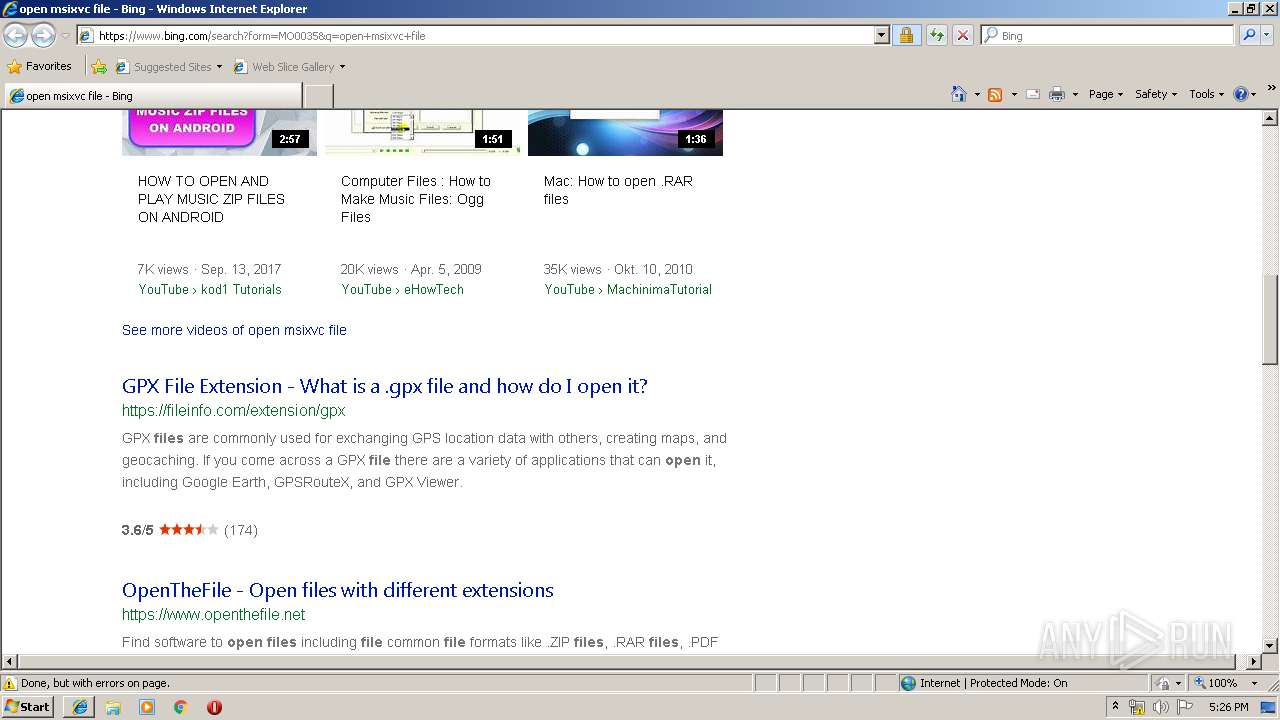Screen dimensions: 1280x720
Task: Click 'Internet | Protected Mode: On' status
Action: [985, 683]
